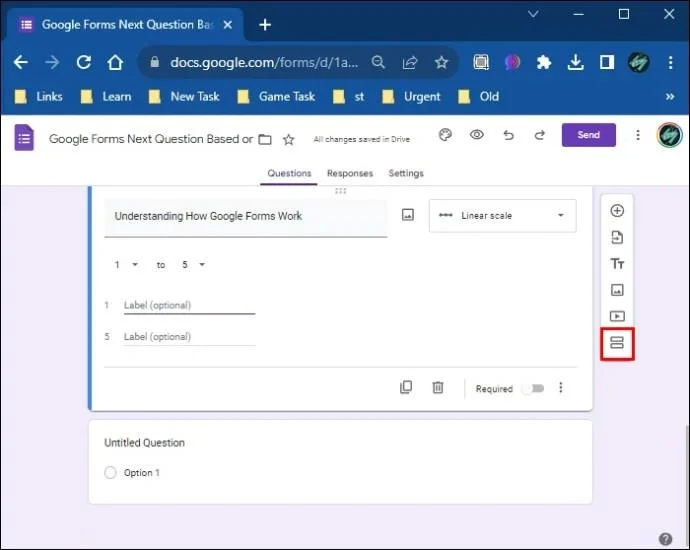Open the tab search dropdown arrow

(533, 15)
